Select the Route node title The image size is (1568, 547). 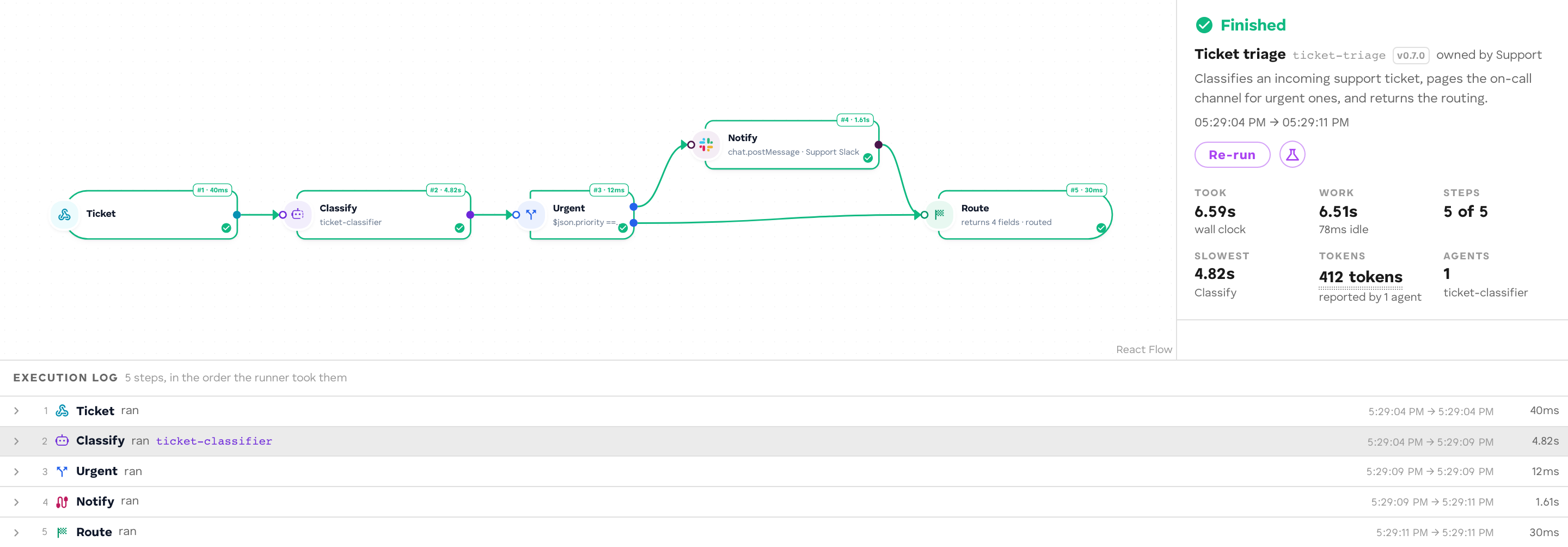coord(975,208)
